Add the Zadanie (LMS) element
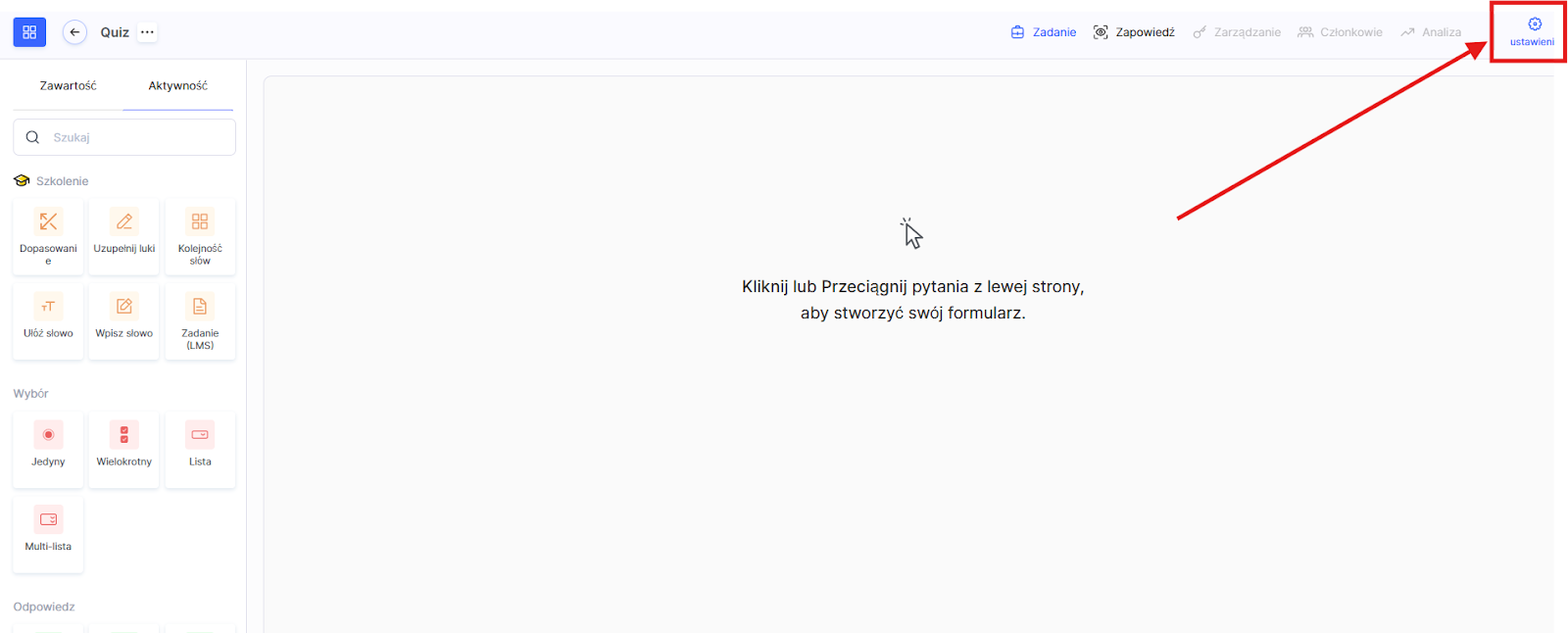The image size is (1568, 633). [x=200, y=320]
